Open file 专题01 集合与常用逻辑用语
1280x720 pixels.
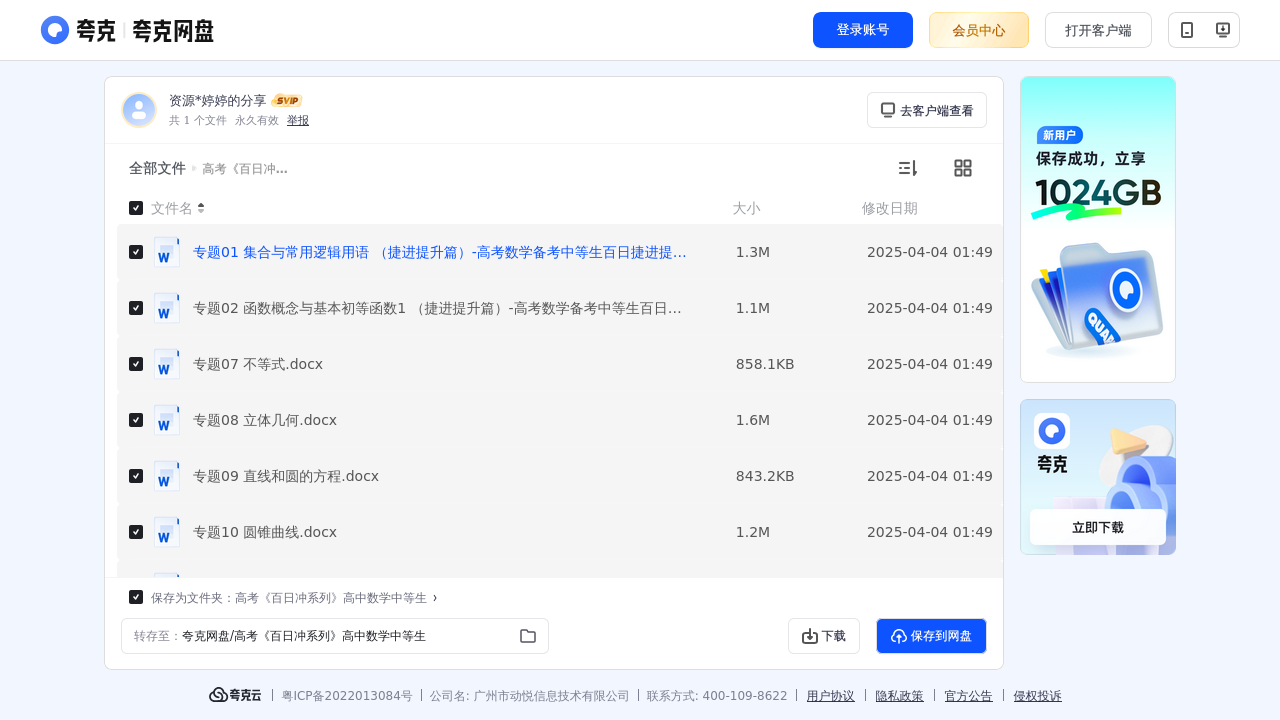coord(440,252)
